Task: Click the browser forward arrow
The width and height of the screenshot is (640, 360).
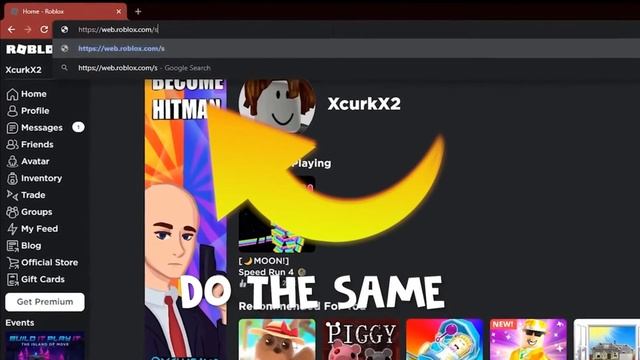Action: pos(28,29)
